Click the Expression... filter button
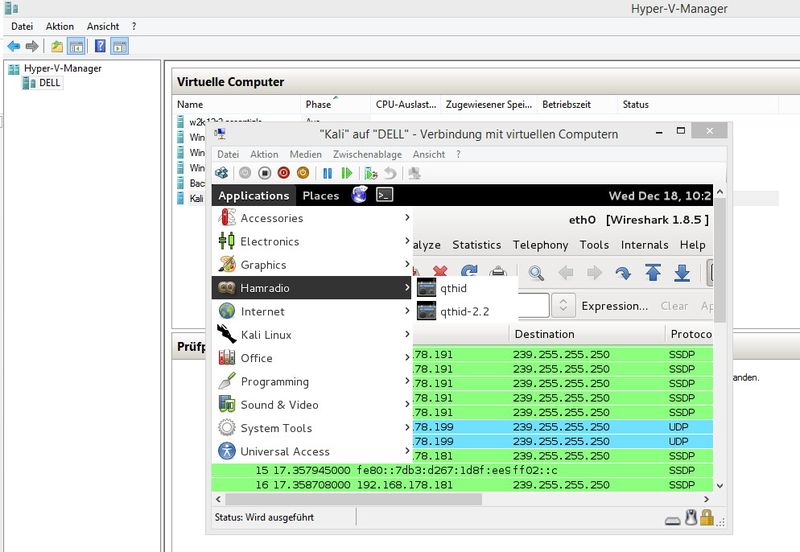The height and width of the screenshot is (552, 800). point(614,306)
